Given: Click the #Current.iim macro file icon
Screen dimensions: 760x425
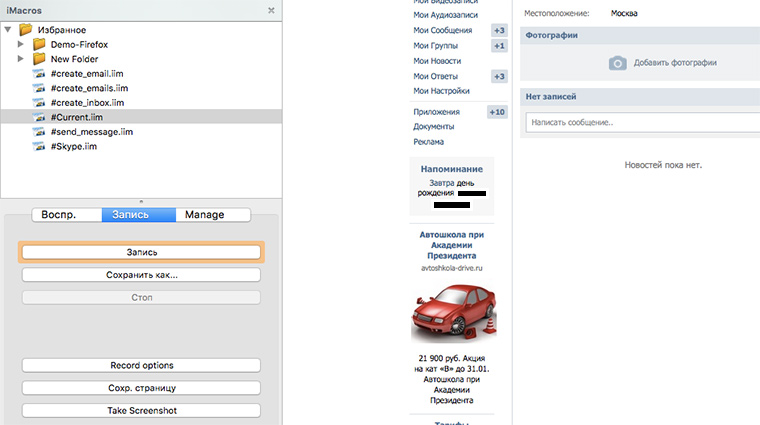Looking at the screenshot, I should [x=39, y=117].
